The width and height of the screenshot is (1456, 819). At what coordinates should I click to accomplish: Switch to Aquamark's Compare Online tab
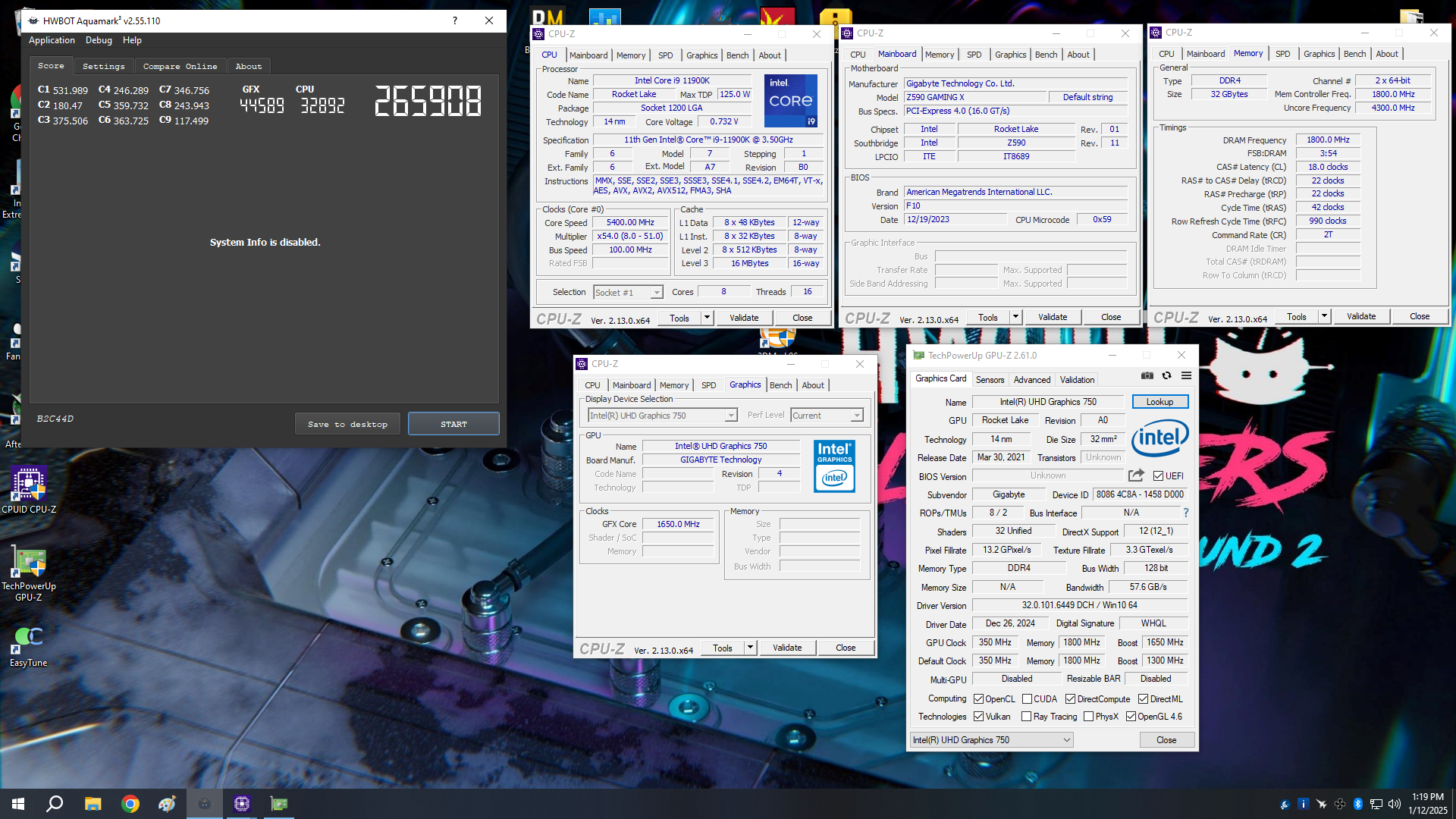180,67
